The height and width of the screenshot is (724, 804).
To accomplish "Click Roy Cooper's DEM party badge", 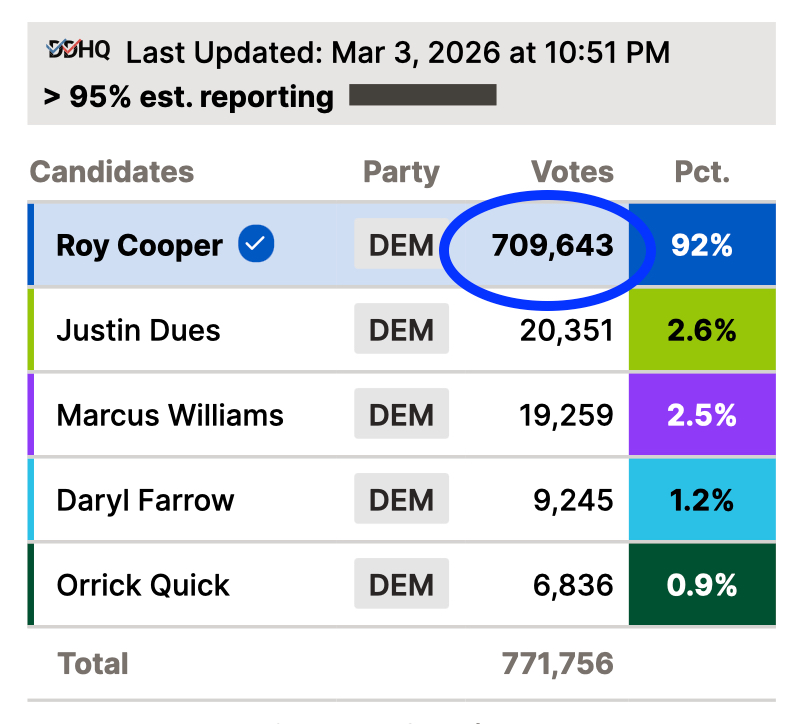I will [x=401, y=246].
